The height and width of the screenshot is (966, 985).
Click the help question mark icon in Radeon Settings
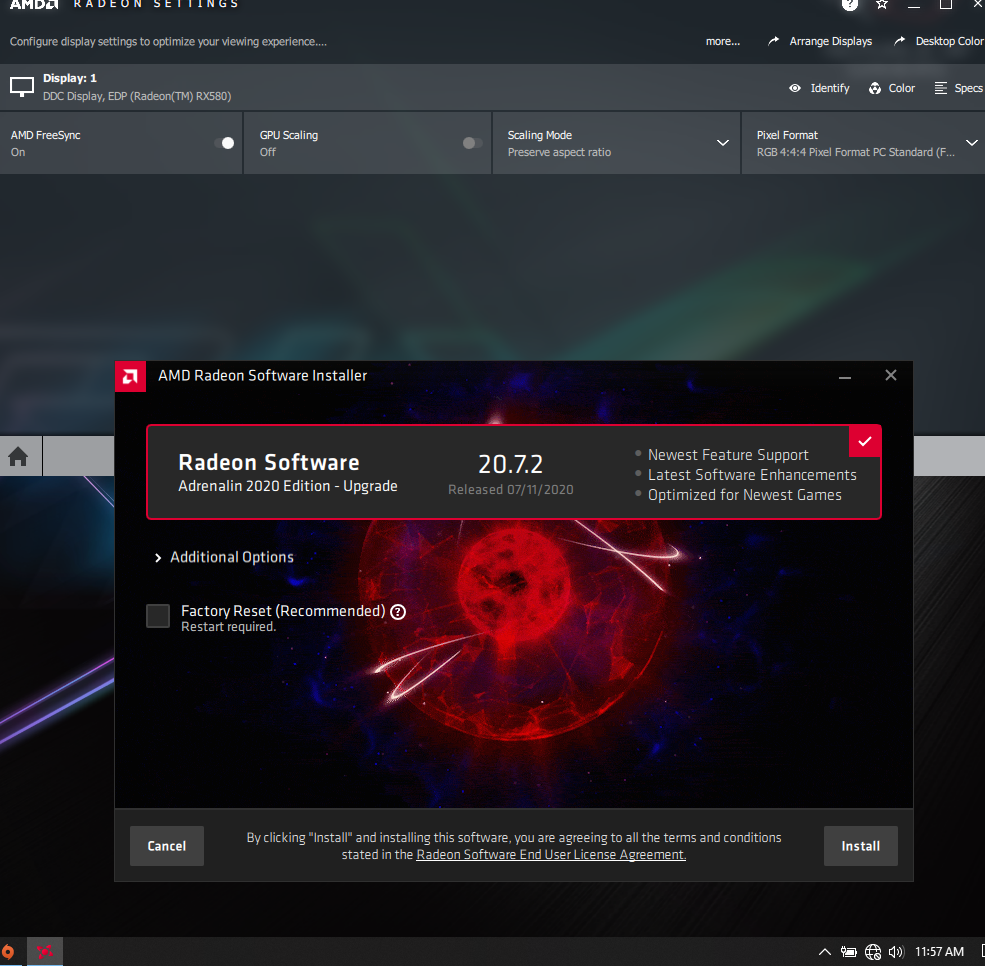tap(849, 4)
